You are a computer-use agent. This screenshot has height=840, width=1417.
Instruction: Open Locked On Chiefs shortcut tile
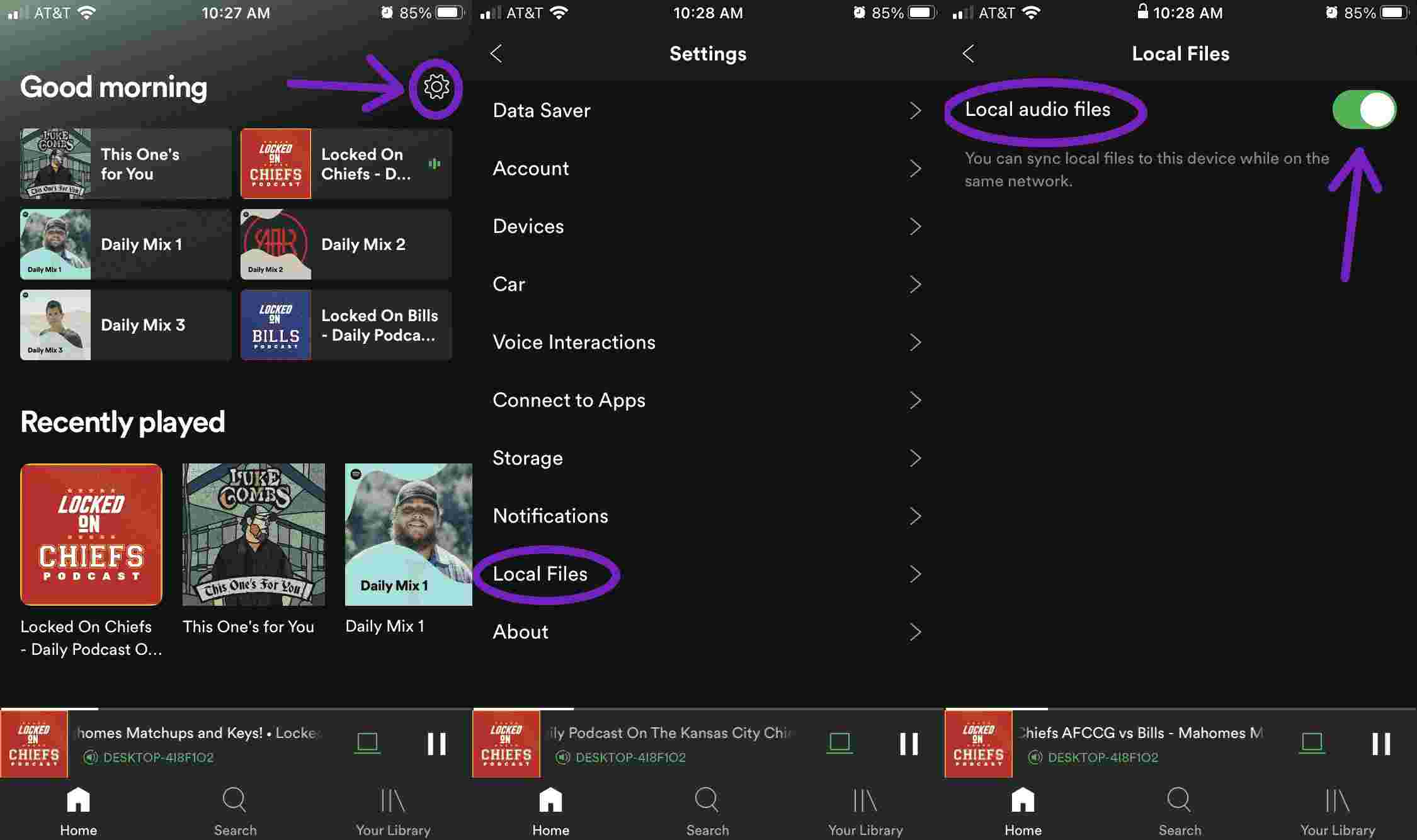tap(346, 164)
